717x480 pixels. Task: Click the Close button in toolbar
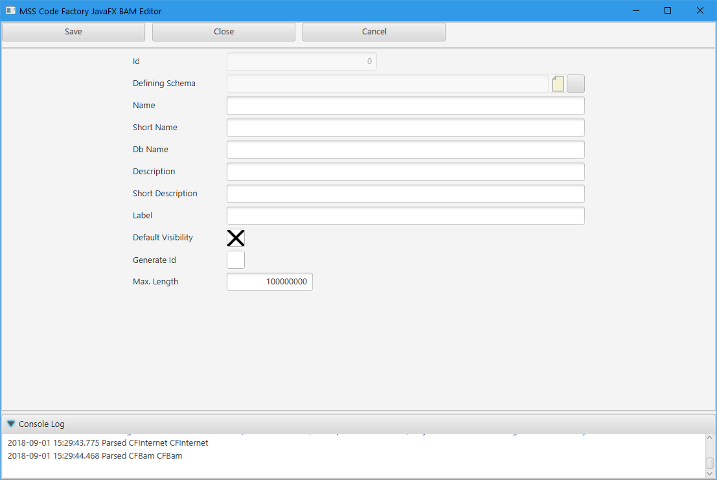[x=223, y=32]
